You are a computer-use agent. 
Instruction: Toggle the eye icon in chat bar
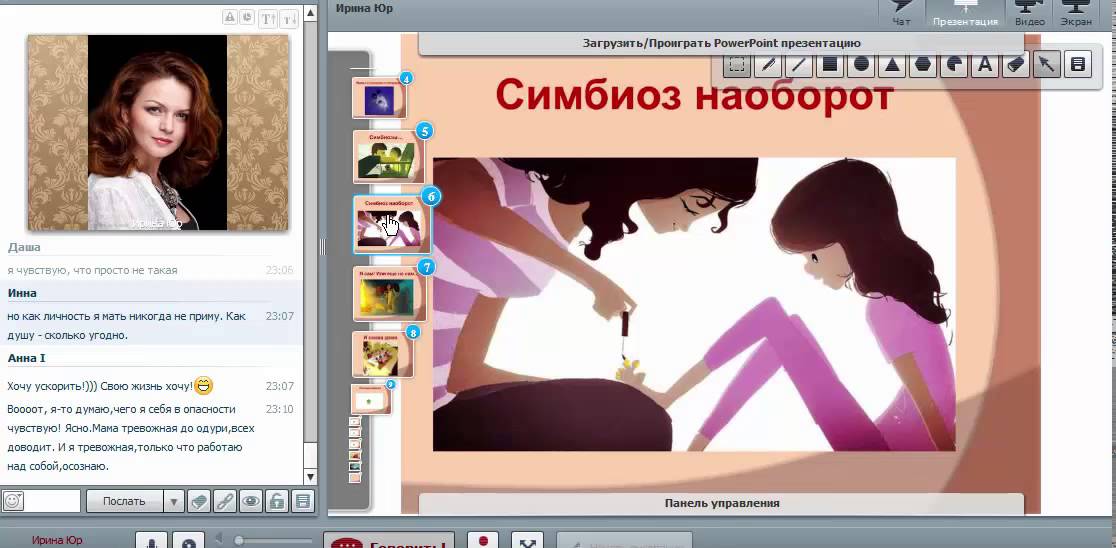[251, 501]
